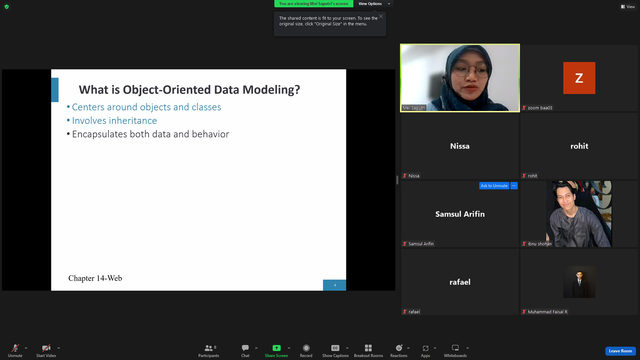Expand caption options arrow next to Show Captions

tap(347, 348)
